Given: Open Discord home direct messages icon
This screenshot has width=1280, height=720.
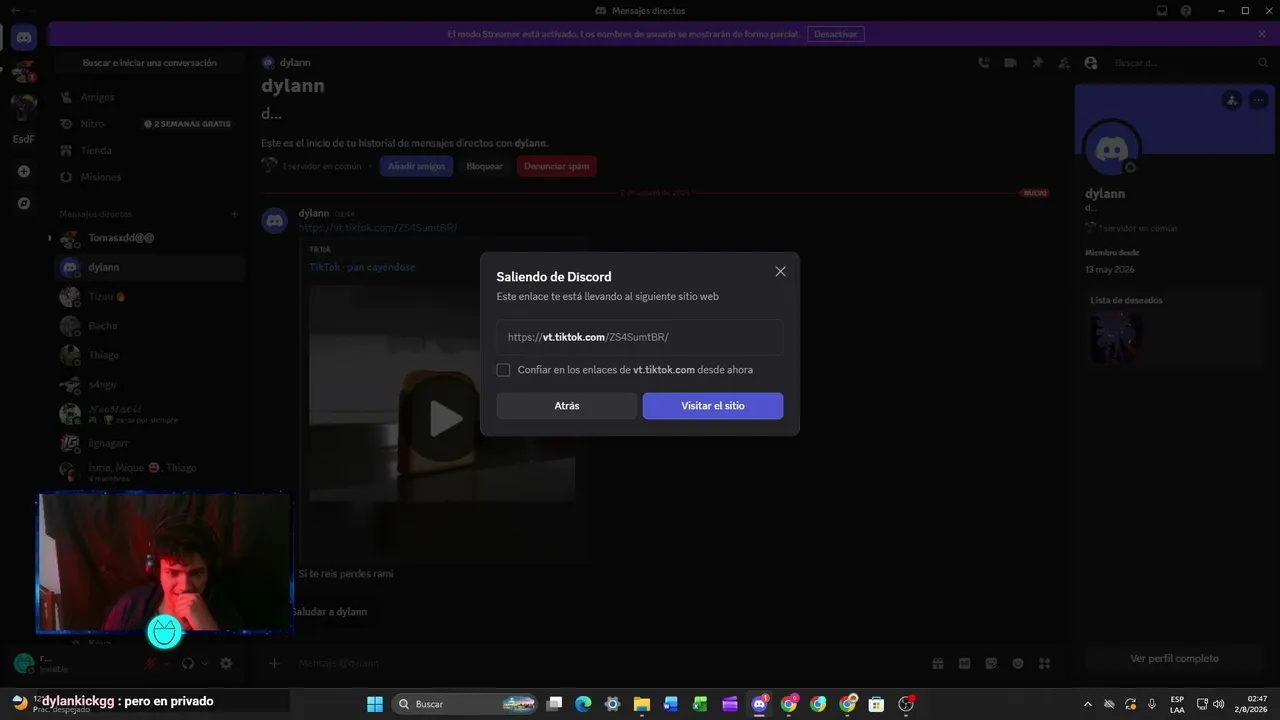Looking at the screenshot, I should point(24,38).
